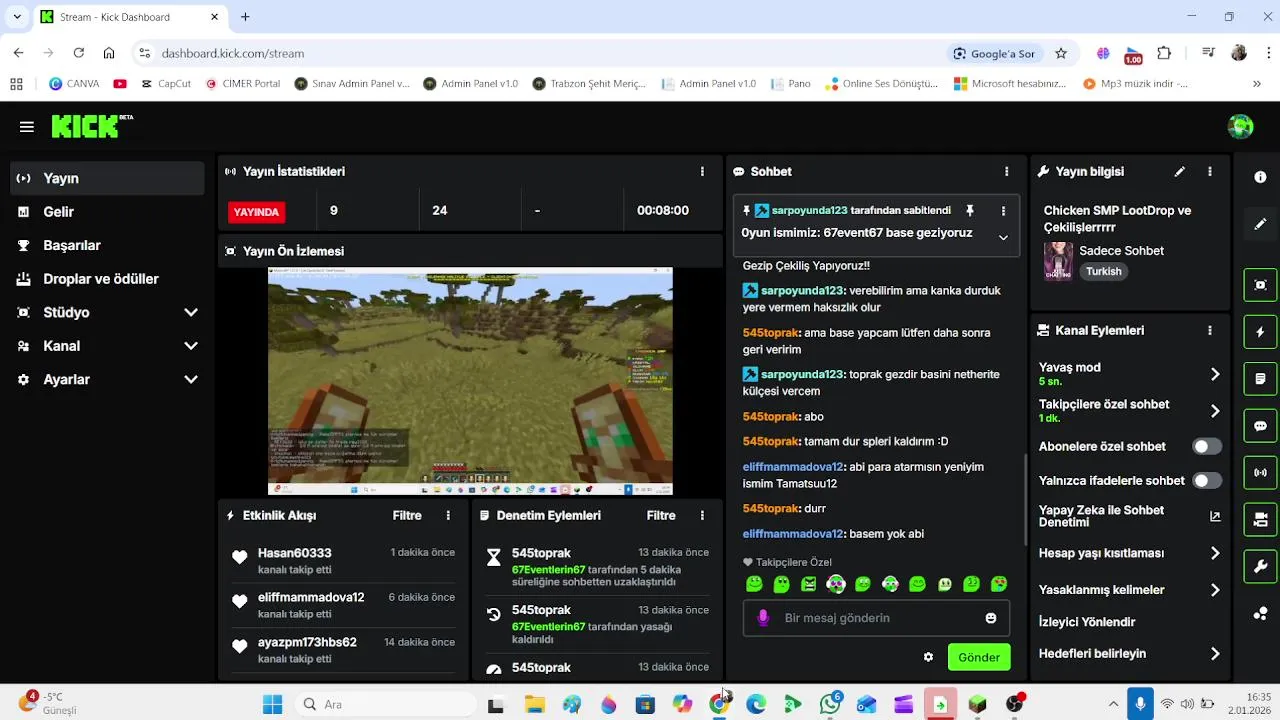
Task: Open pinned message options menu
Action: pos(1003,211)
